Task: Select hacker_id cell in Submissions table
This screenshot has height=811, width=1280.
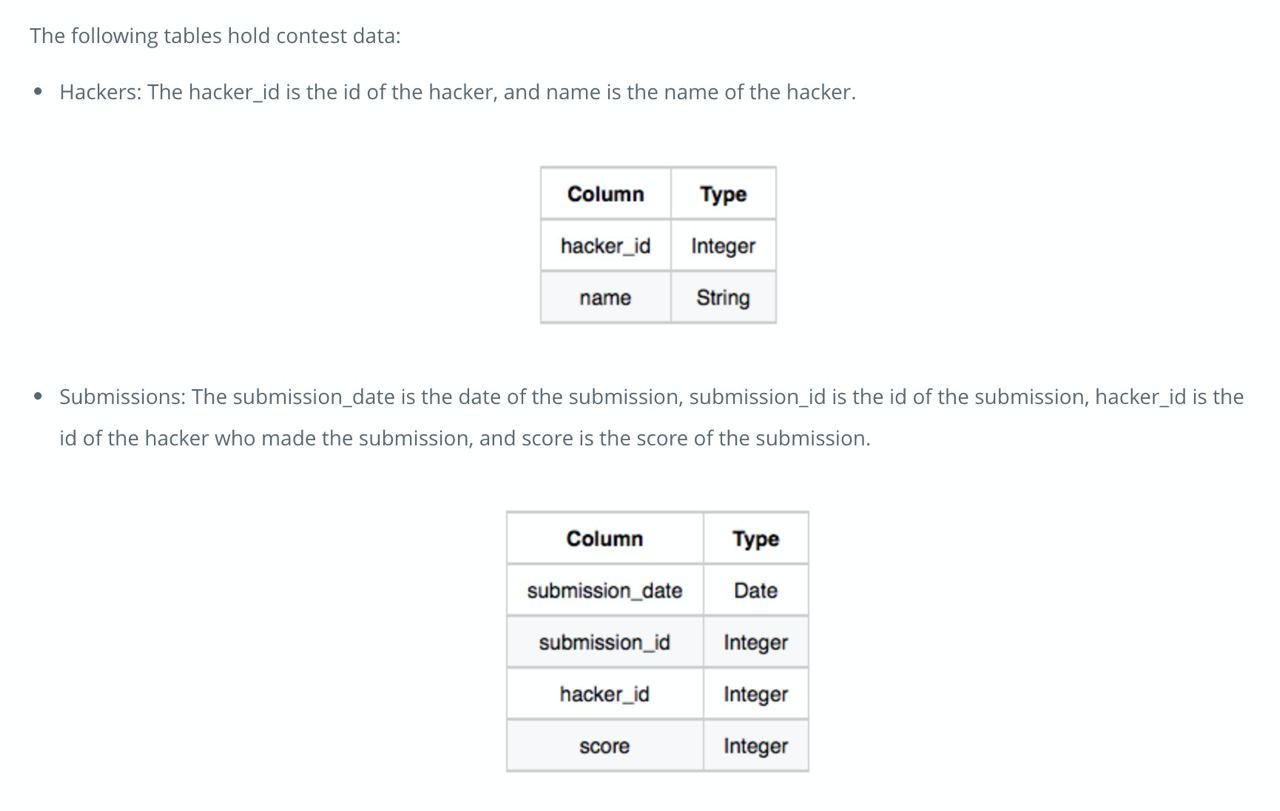Action: [605, 694]
